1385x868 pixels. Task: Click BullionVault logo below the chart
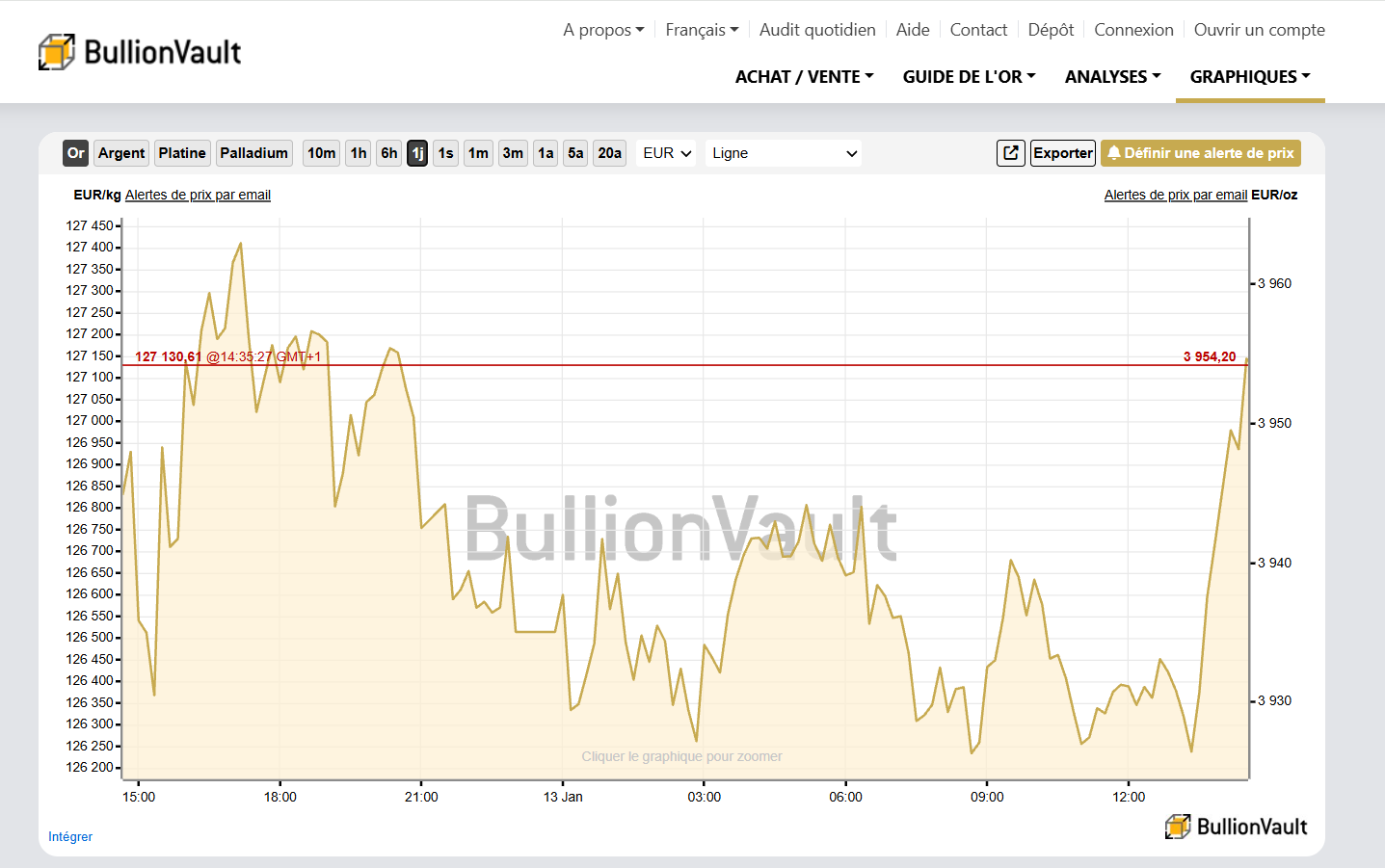(1237, 827)
